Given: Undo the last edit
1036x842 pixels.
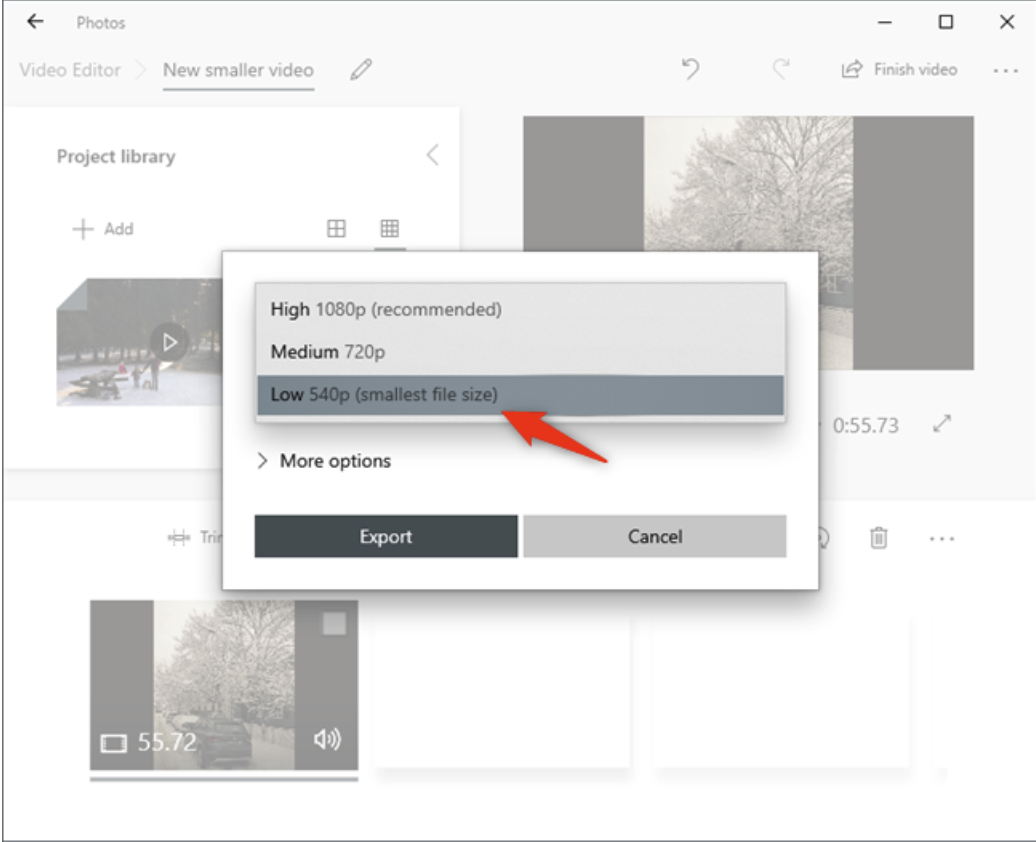Looking at the screenshot, I should [690, 68].
